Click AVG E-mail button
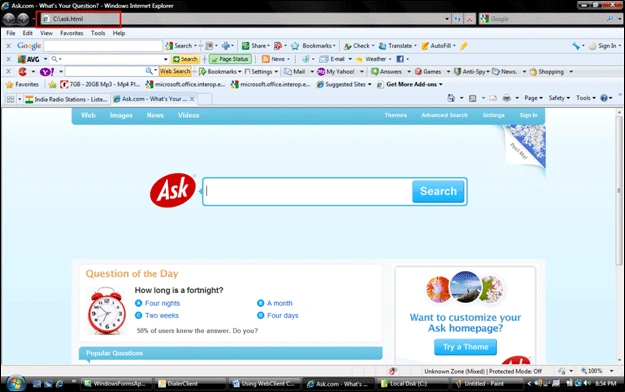This screenshot has width=625, height=392. pyautogui.click(x=332, y=59)
